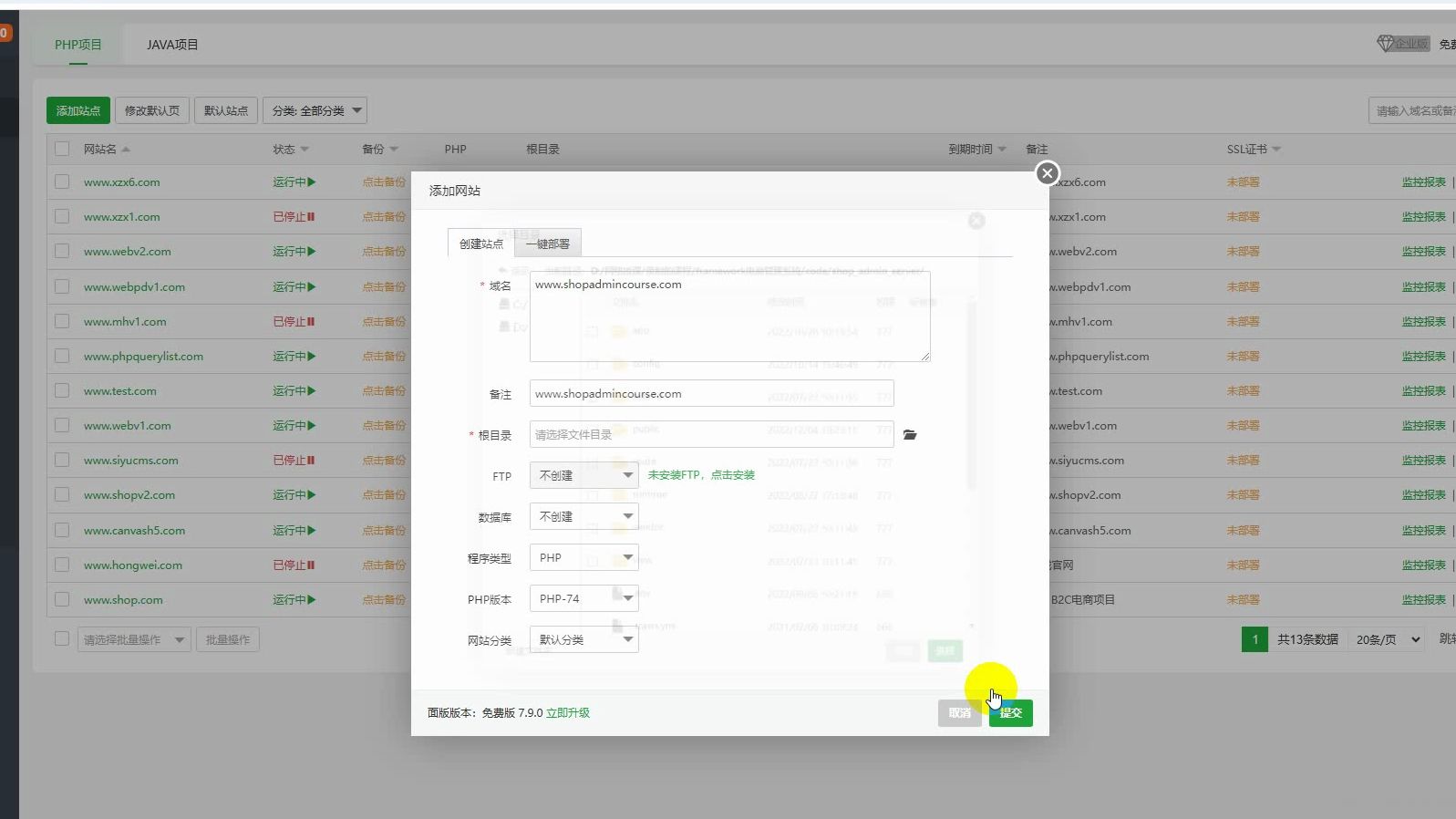Click stopped status icon for www.hongwei.com
This screenshot has height=819, width=1456.
[311, 565]
